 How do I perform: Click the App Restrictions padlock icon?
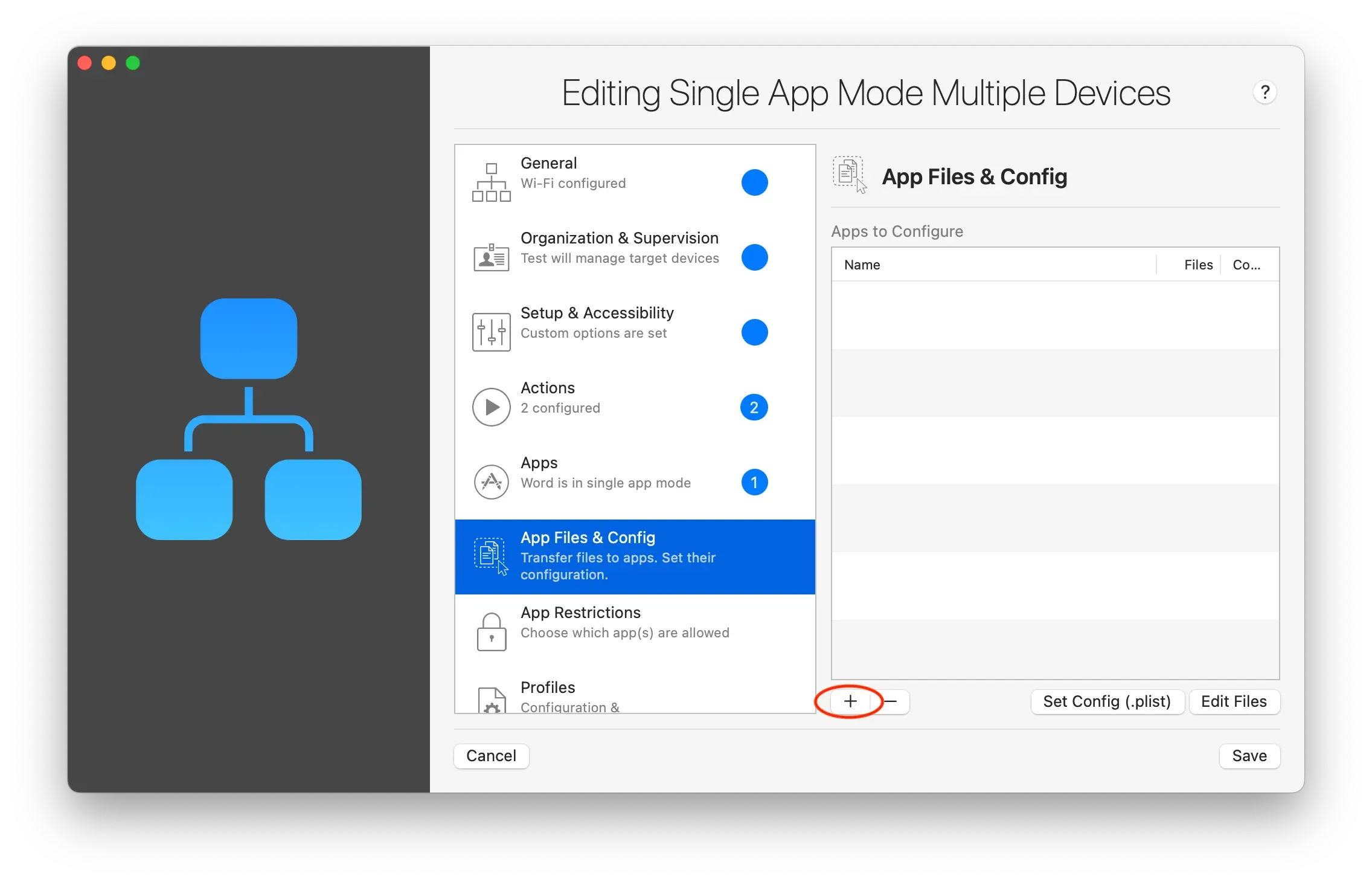tap(491, 631)
